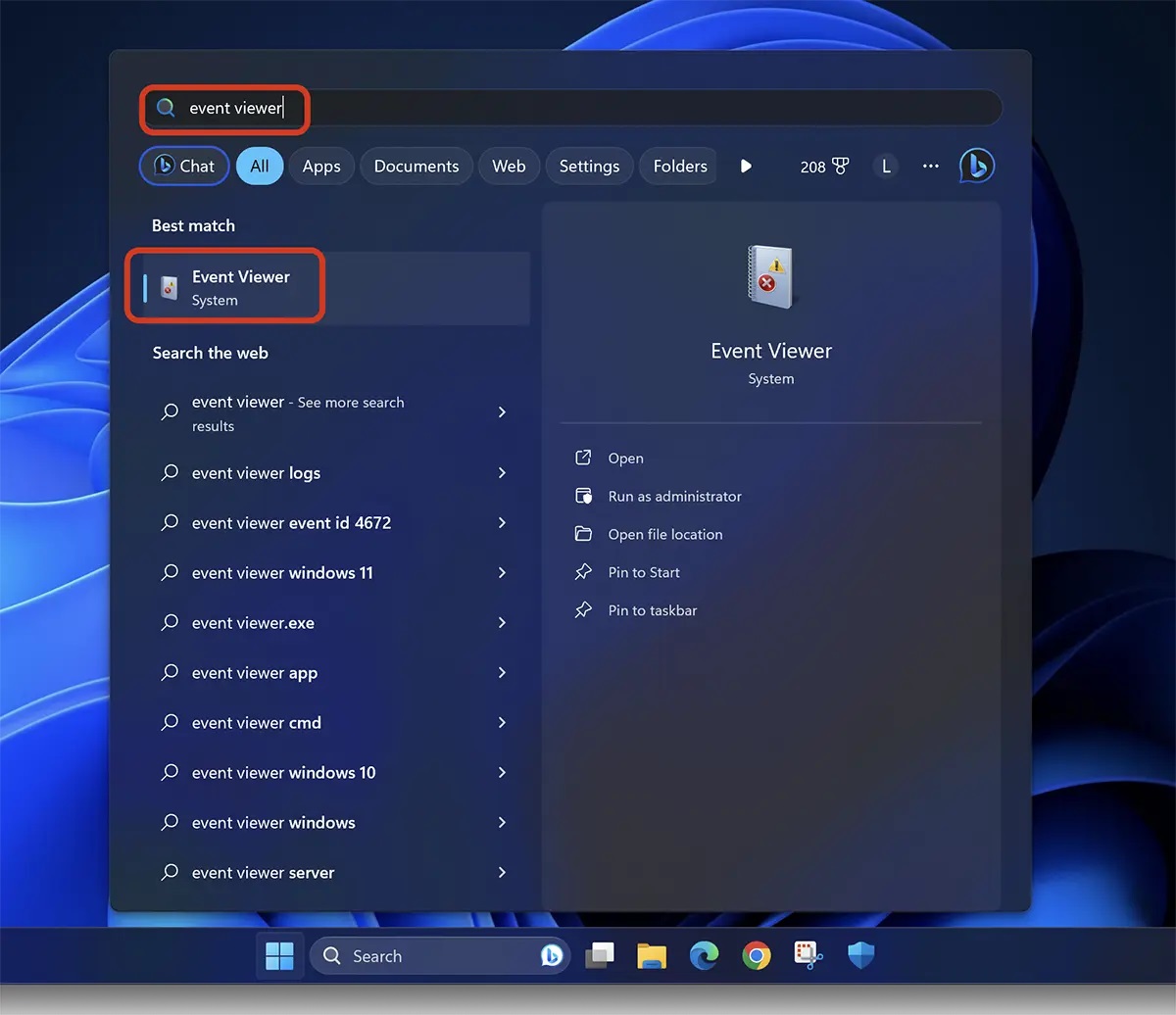The height and width of the screenshot is (1015, 1176).
Task: Select 'event viewer - See more search results'
Action: tap(336, 413)
